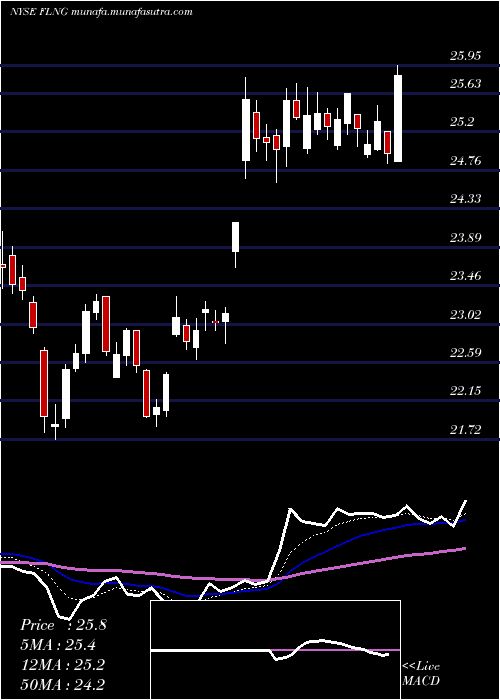Click the 24.33 price axis label
The width and height of the screenshot is (500, 700).
[x=466, y=199]
